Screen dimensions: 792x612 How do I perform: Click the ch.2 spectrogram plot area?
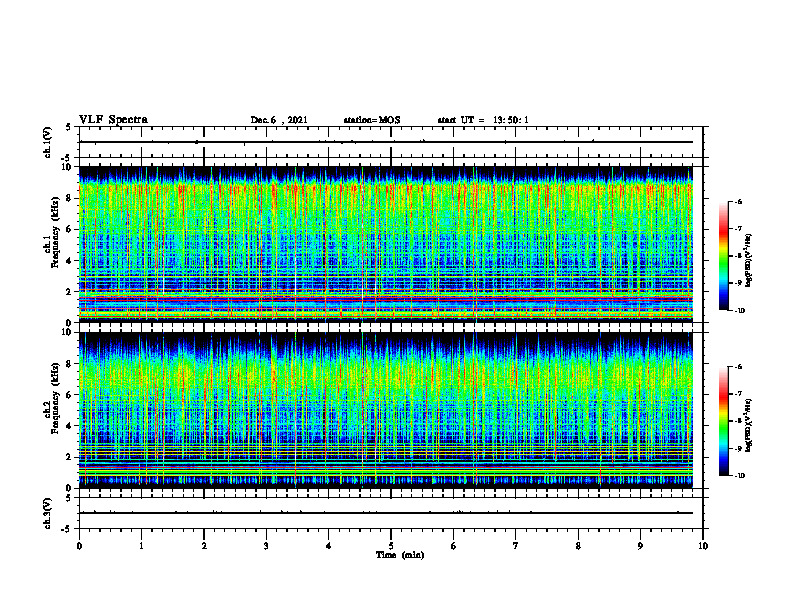click(386, 410)
